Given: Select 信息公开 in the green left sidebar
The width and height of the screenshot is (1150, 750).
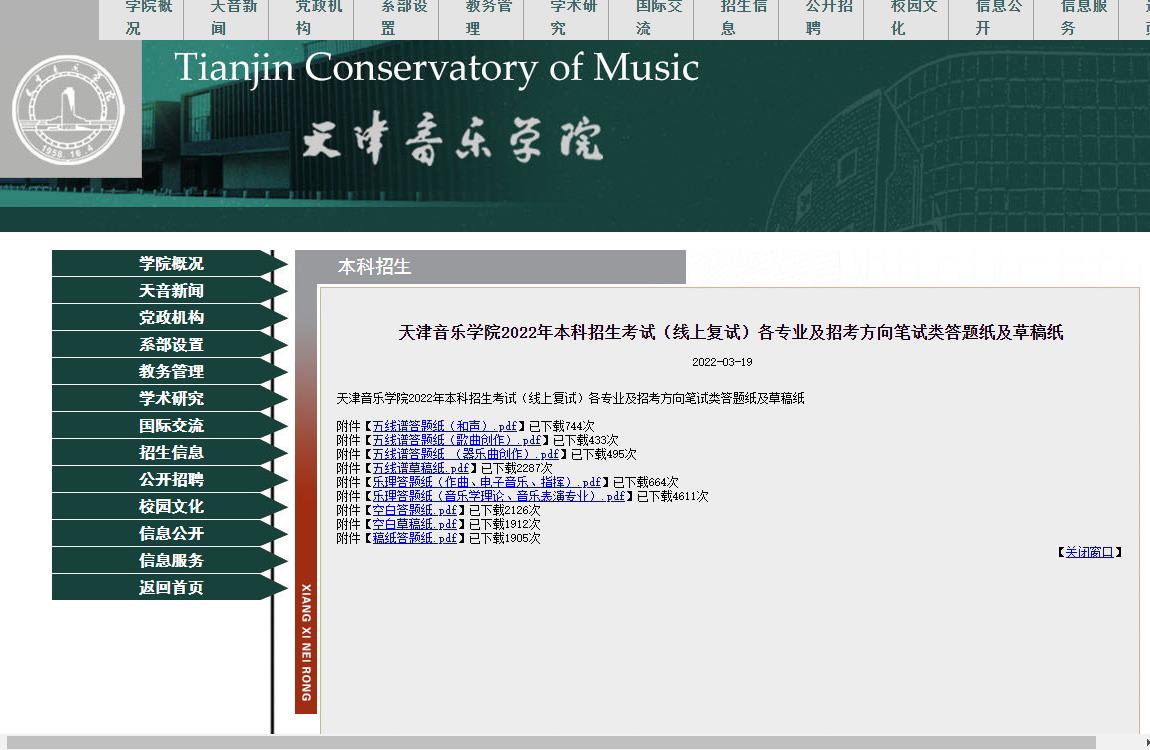Looking at the screenshot, I should click(x=170, y=534).
